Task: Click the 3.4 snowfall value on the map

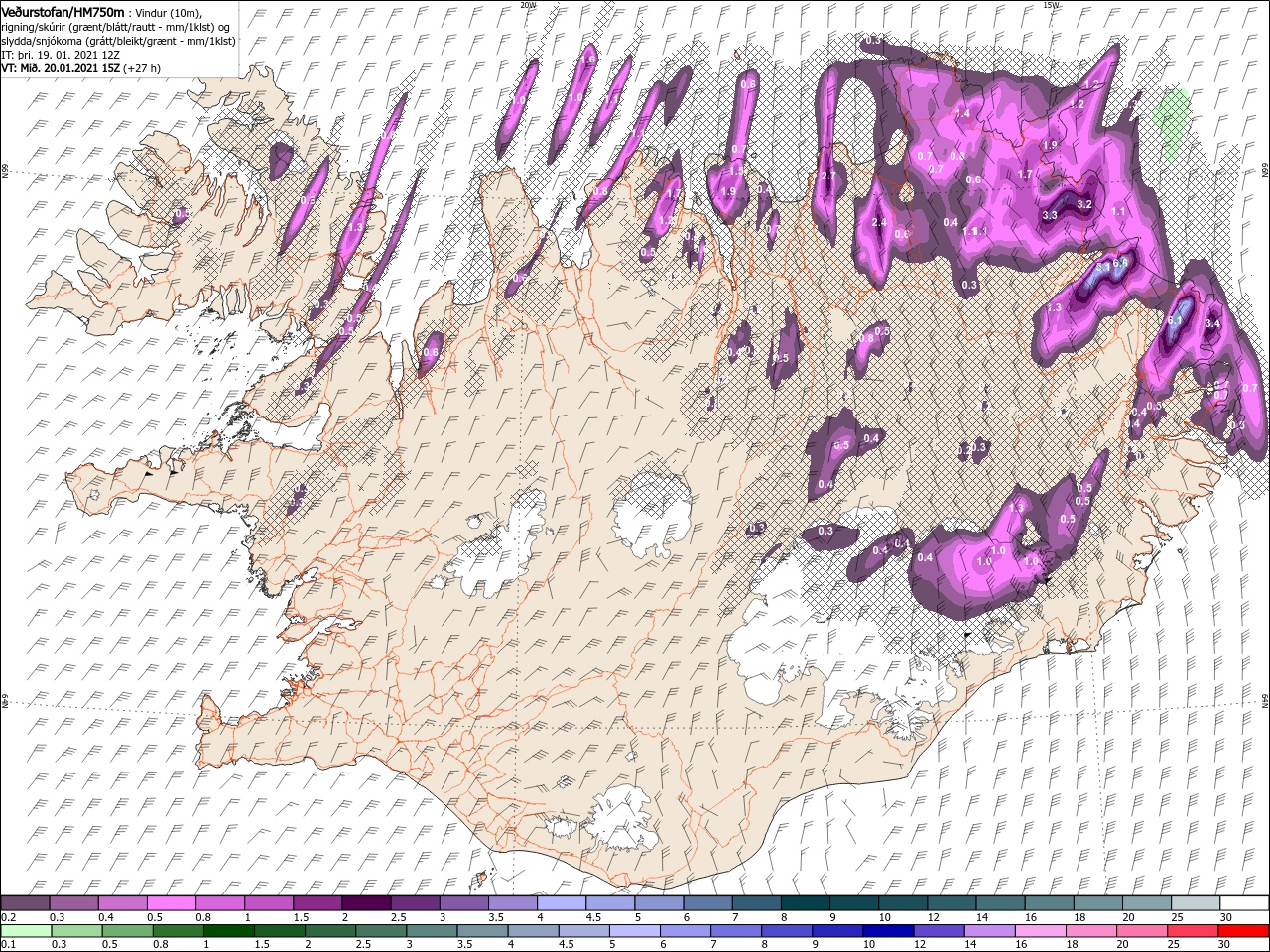Action: coord(1212,323)
